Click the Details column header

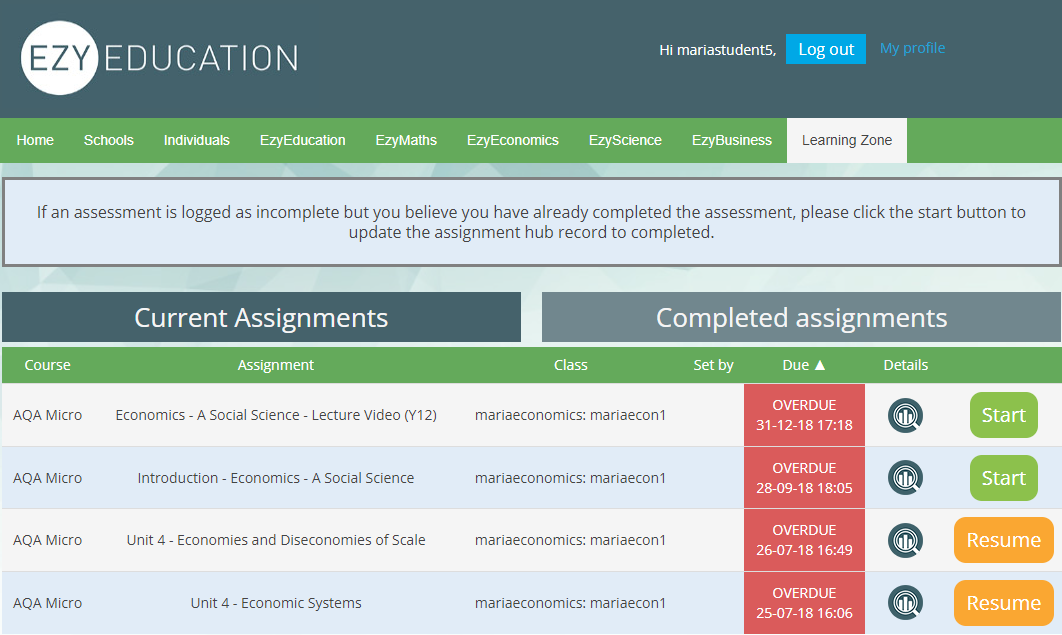(x=906, y=365)
